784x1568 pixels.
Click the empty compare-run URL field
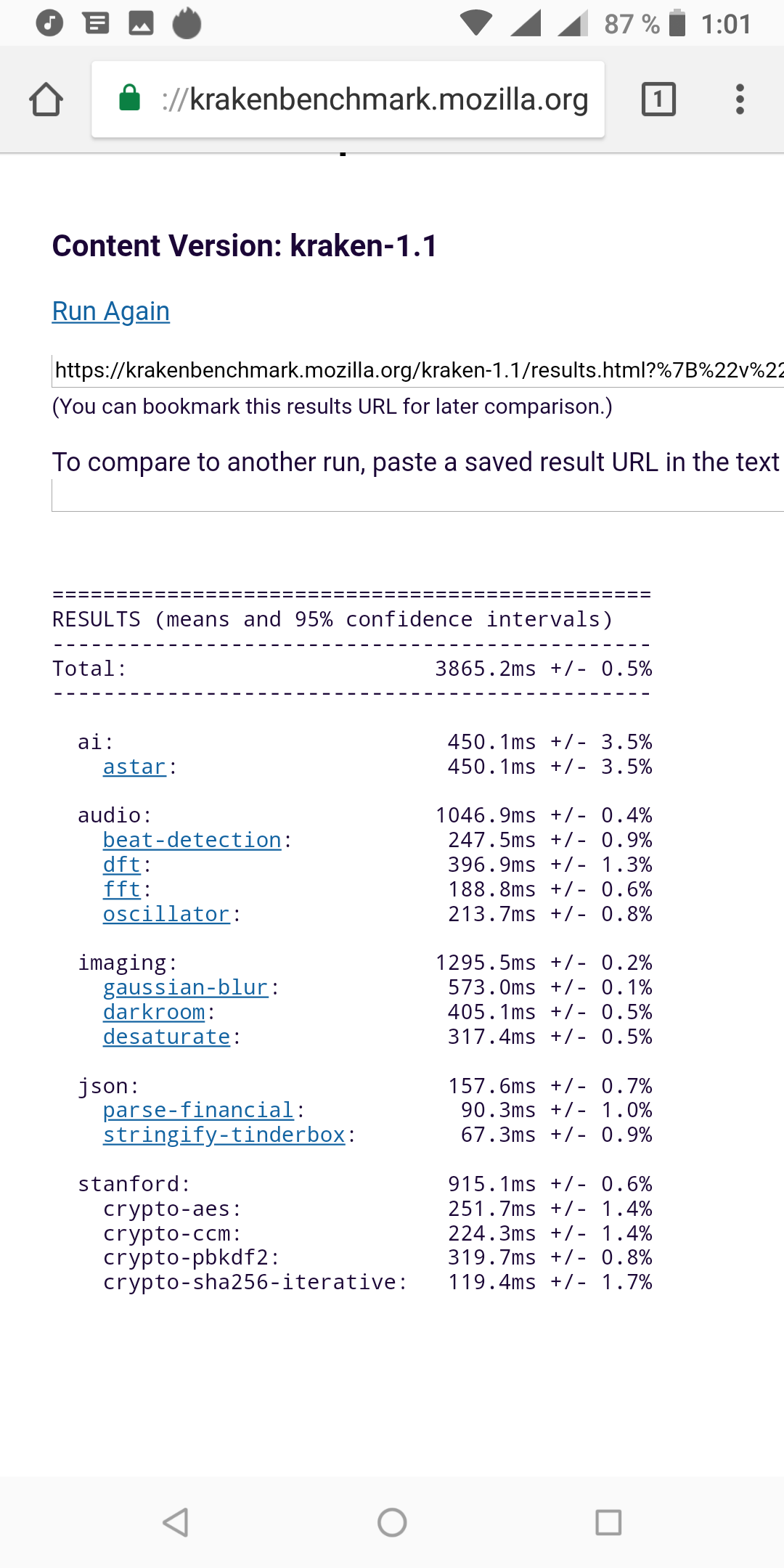pyautogui.click(x=418, y=497)
